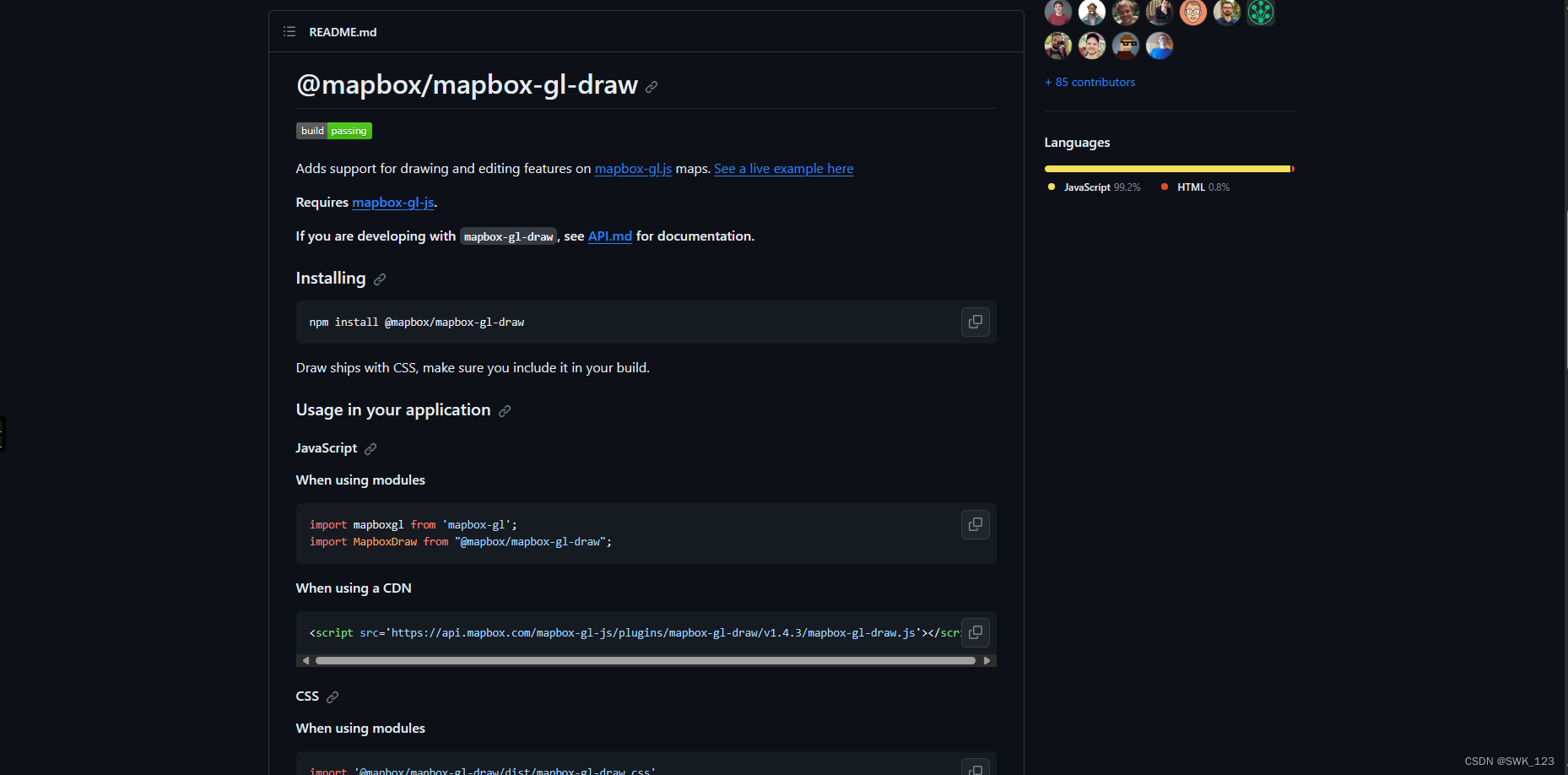This screenshot has width=1568, height=775.
Task: Click scrollbar left arrow in CDN code block
Action: tap(305, 661)
